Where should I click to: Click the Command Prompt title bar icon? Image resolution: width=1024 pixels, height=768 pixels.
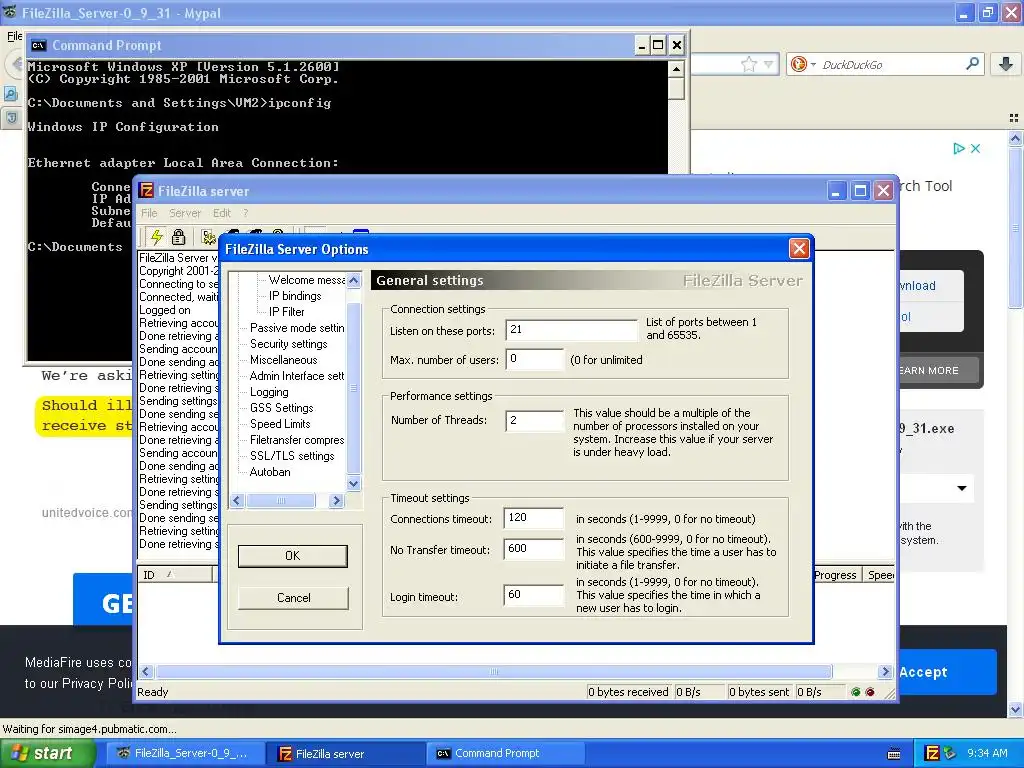click(x=39, y=45)
